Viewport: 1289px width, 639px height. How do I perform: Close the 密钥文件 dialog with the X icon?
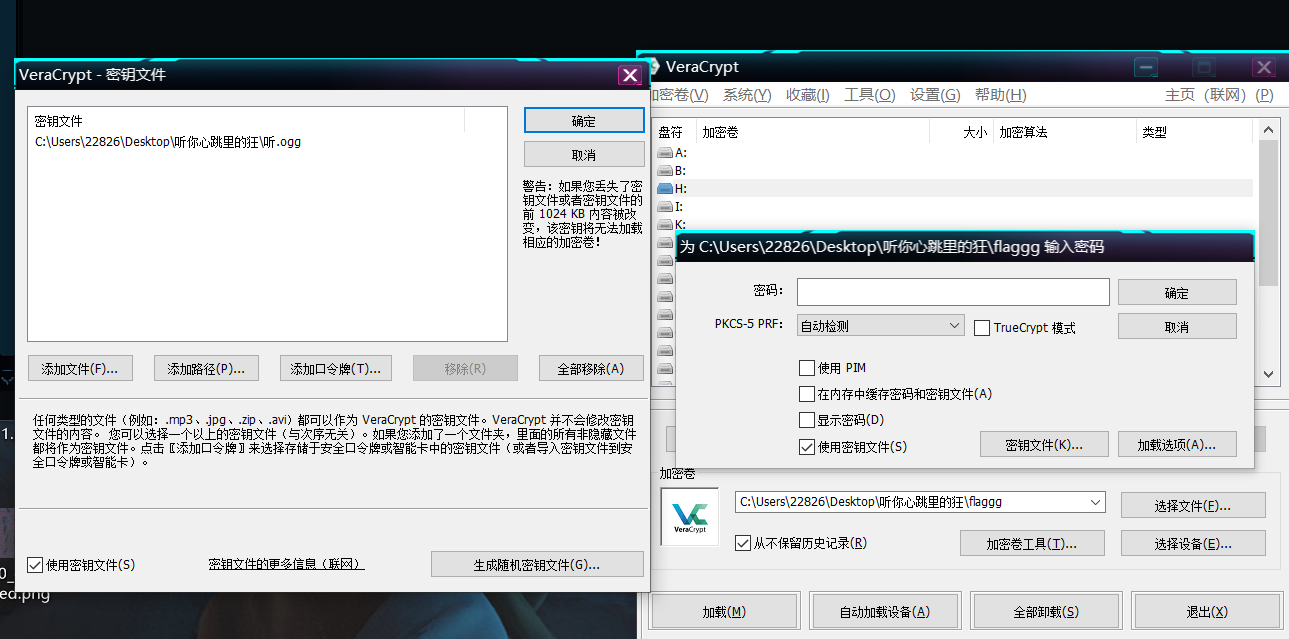click(630, 75)
